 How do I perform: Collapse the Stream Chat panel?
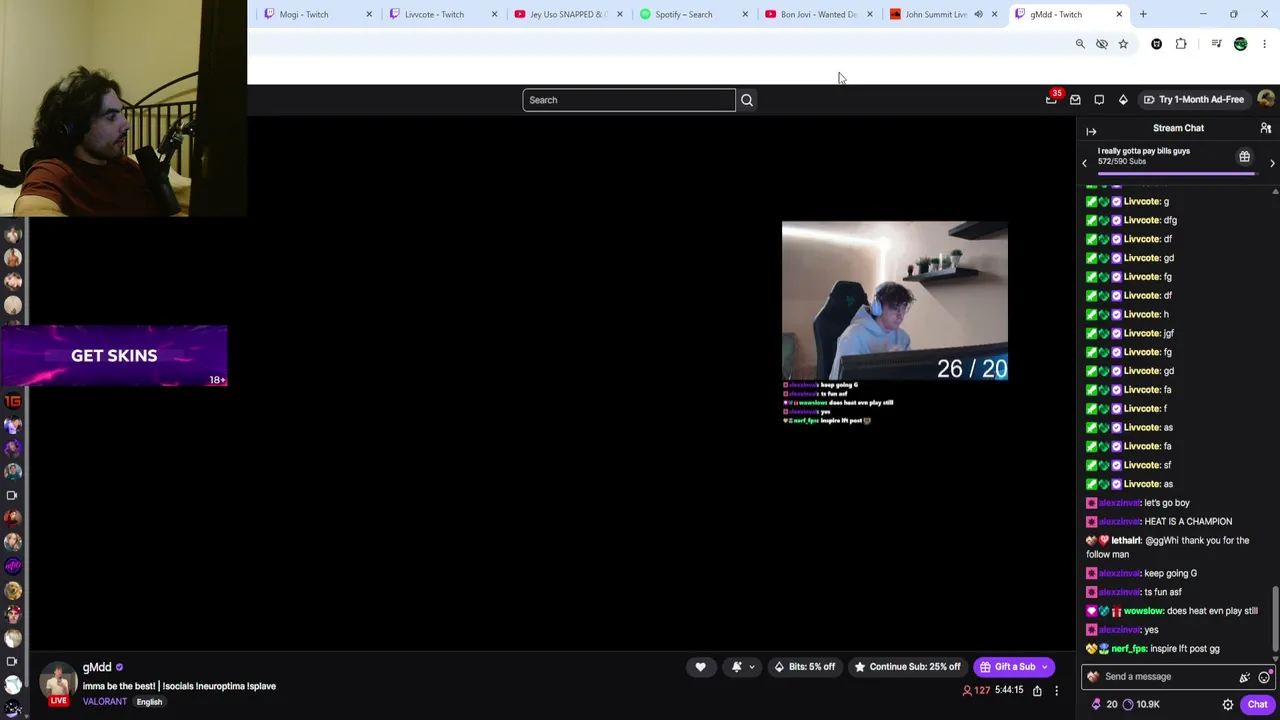click(x=1091, y=131)
